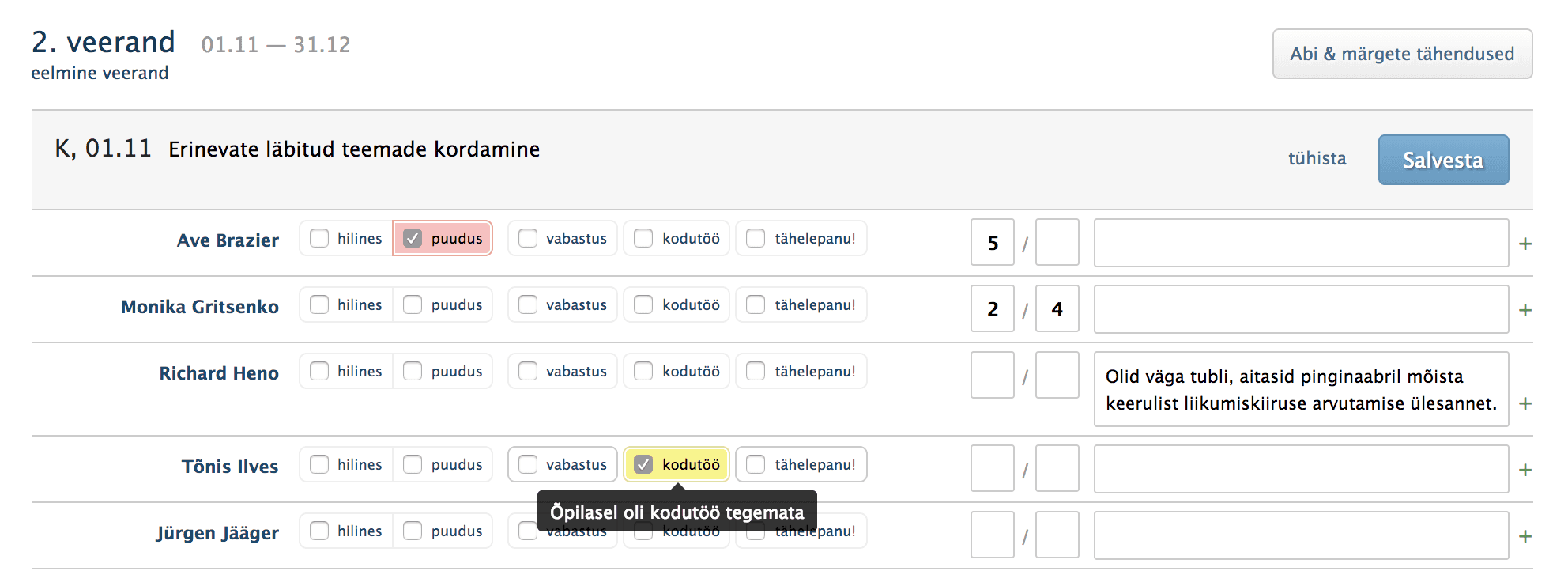The height and width of the screenshot is (571, 1568).
Task: Mark Monika Gritsenko as hilines
Action: [x=319, y=304]
